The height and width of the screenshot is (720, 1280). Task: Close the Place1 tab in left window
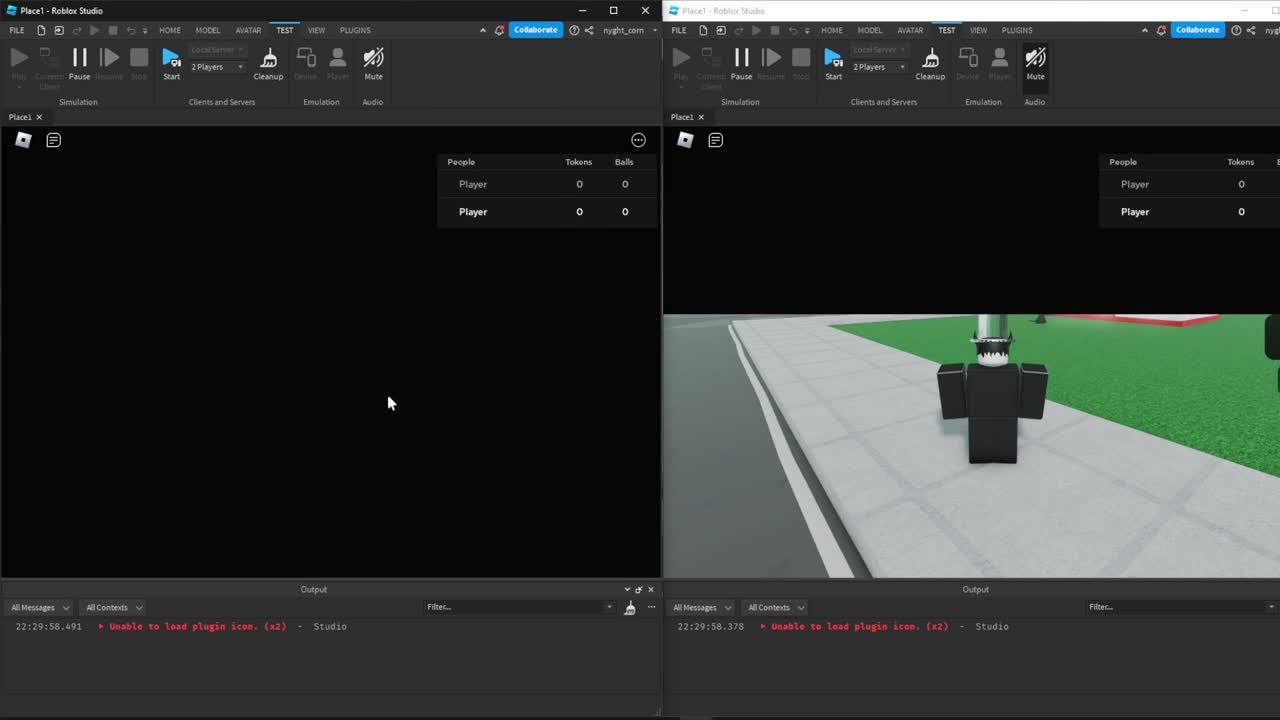click(x=39, y=117)
